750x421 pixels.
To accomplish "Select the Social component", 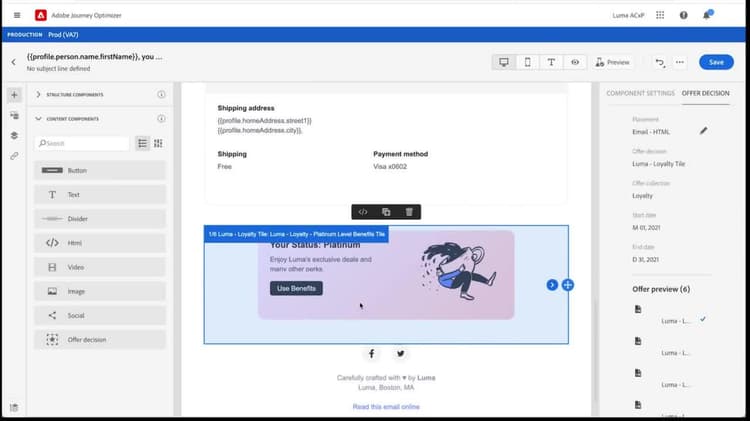I will click(x=100, y=315).
